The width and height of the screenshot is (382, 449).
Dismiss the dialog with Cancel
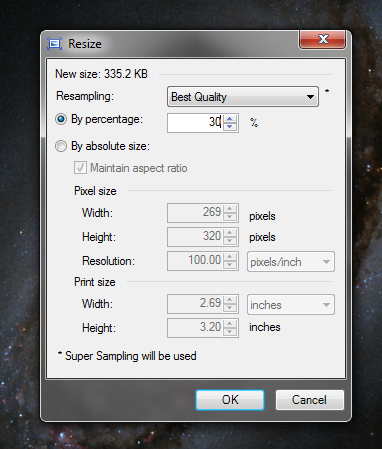click(x=310, y=400)
